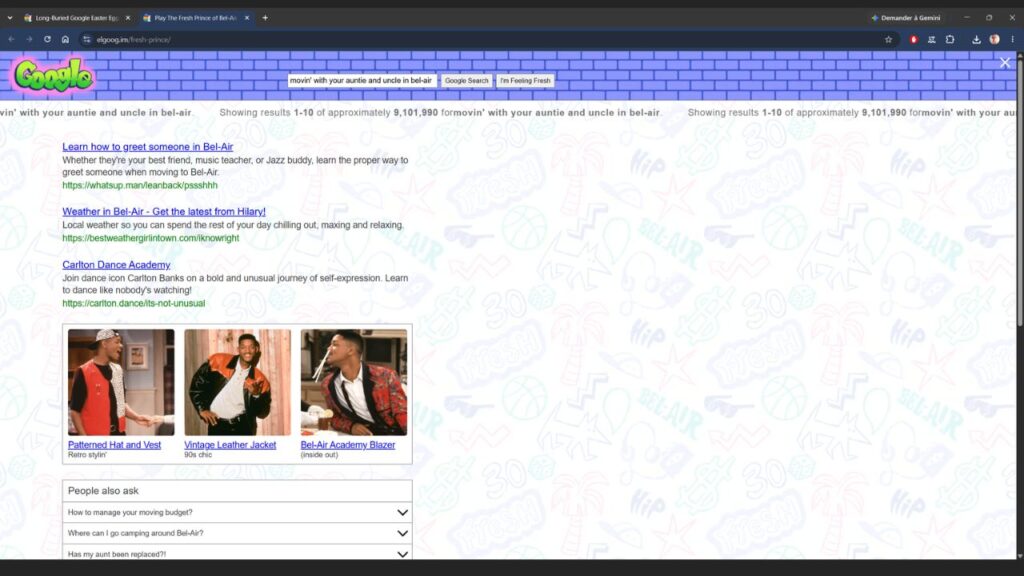
Task: Click the Retro stylin' caption
Action: tap(87, 455)
